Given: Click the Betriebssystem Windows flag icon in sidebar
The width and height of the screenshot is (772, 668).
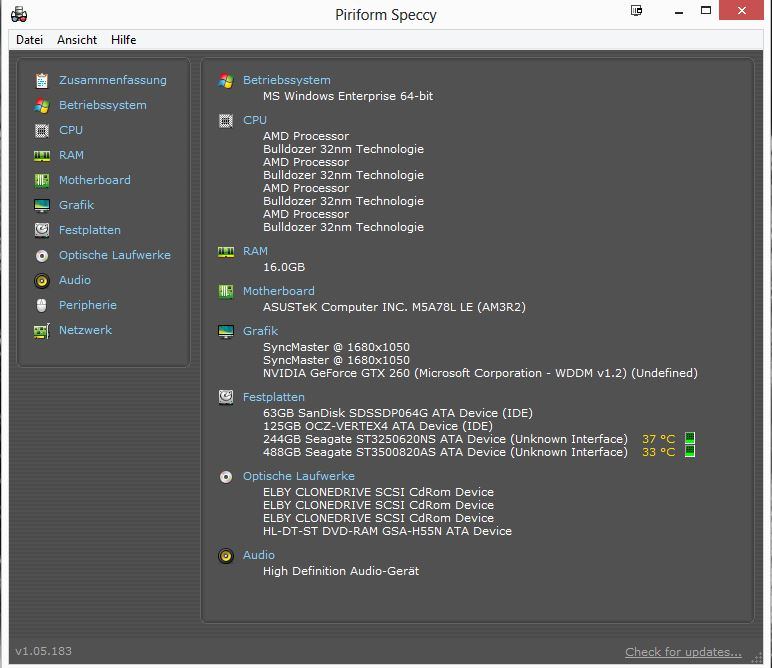Looking at the screenshot, I should tap(42, 105).
